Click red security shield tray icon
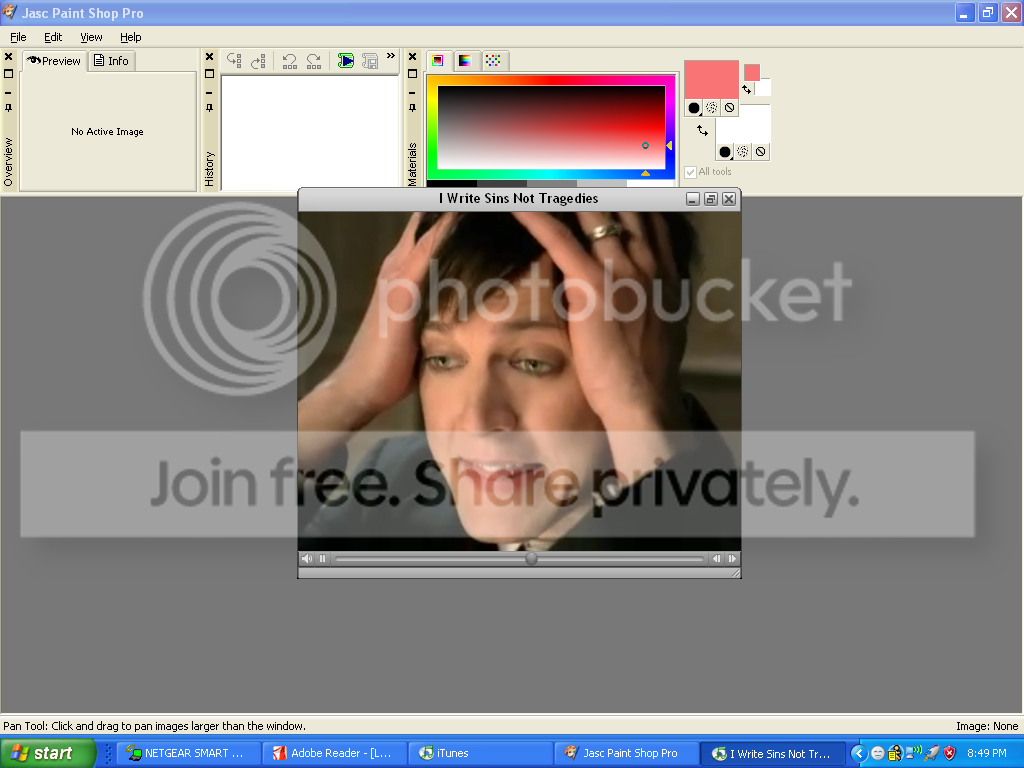Image resolution: width=1024 pixels, height=768 pixels. click(950, 753)
